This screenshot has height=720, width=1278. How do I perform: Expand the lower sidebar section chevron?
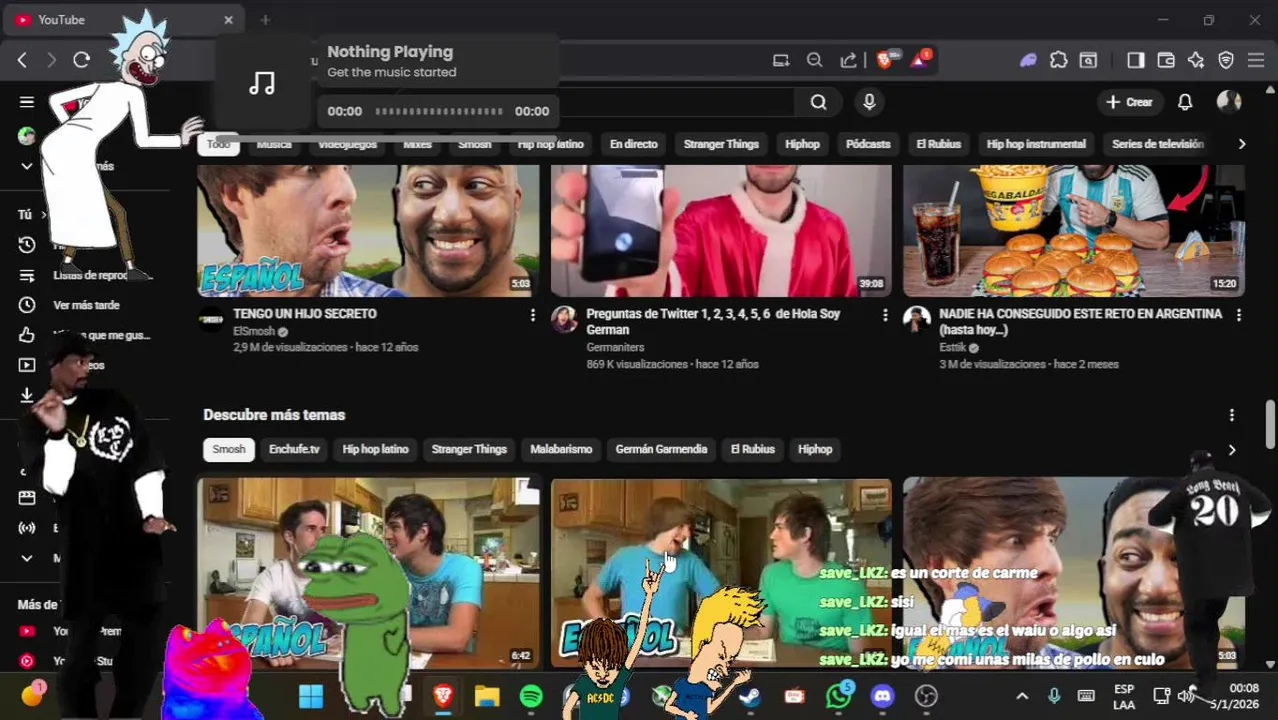point(27,558)
